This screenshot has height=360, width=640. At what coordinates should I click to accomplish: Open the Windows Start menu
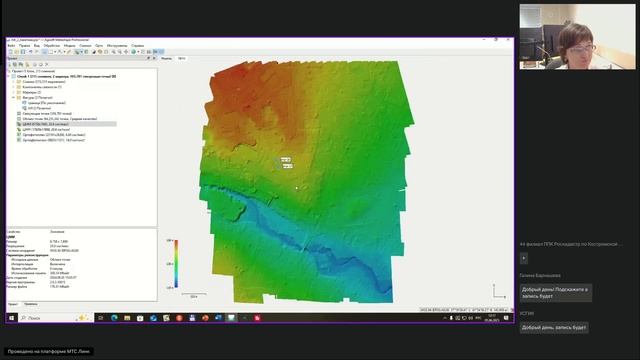(11, 318)
